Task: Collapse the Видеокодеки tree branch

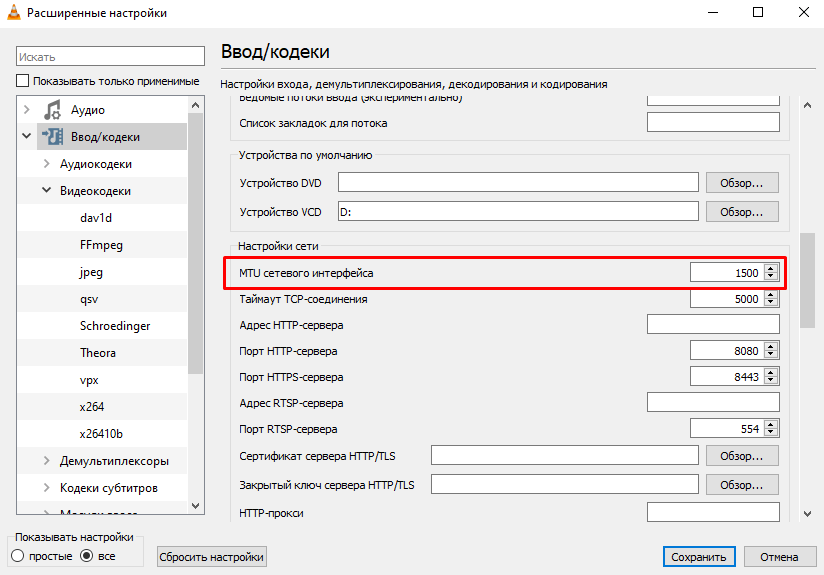Action: 46,191
